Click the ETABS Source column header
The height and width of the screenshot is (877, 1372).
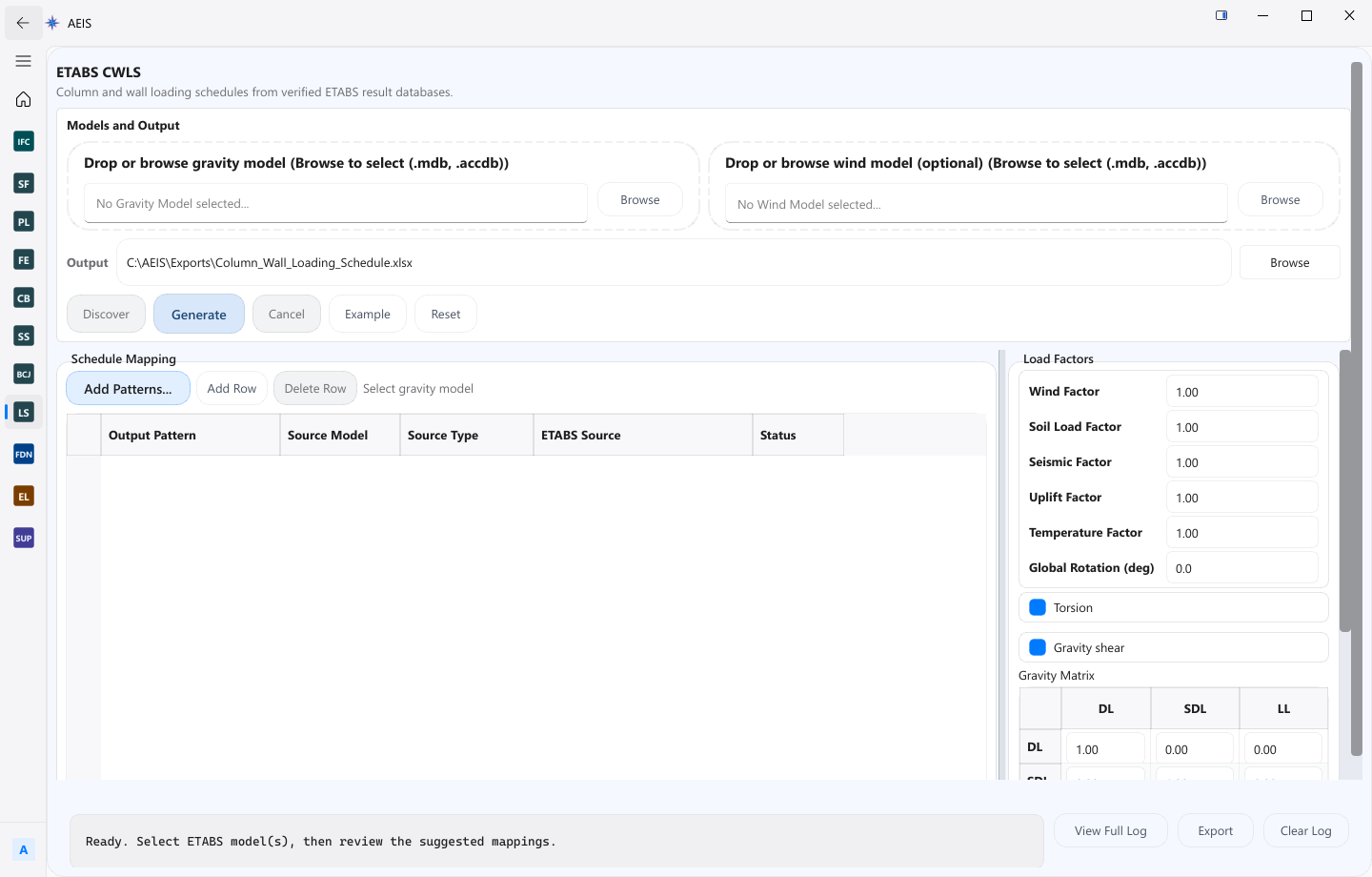coord(642,435)
